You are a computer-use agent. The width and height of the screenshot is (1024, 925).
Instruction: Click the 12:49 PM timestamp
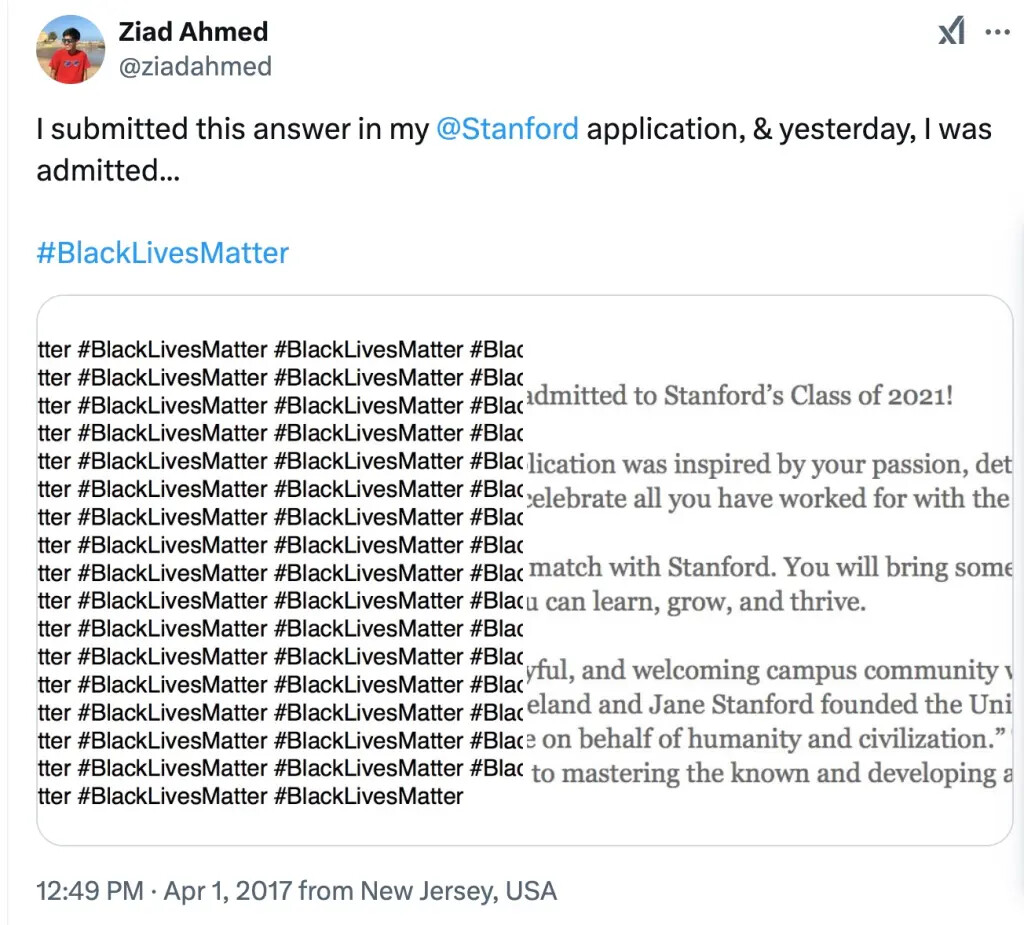click(89, 891)
